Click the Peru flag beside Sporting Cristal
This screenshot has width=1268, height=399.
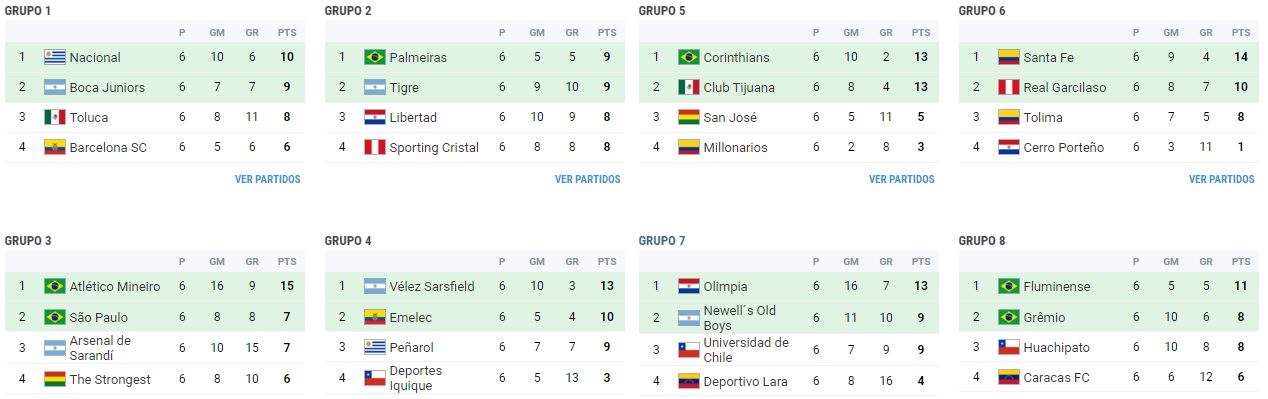375,147
